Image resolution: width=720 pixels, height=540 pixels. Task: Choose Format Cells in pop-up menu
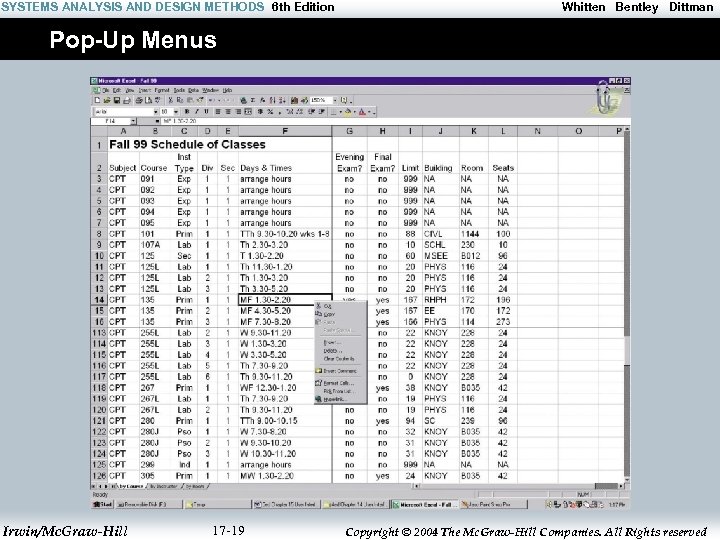(x=341, y=382)
